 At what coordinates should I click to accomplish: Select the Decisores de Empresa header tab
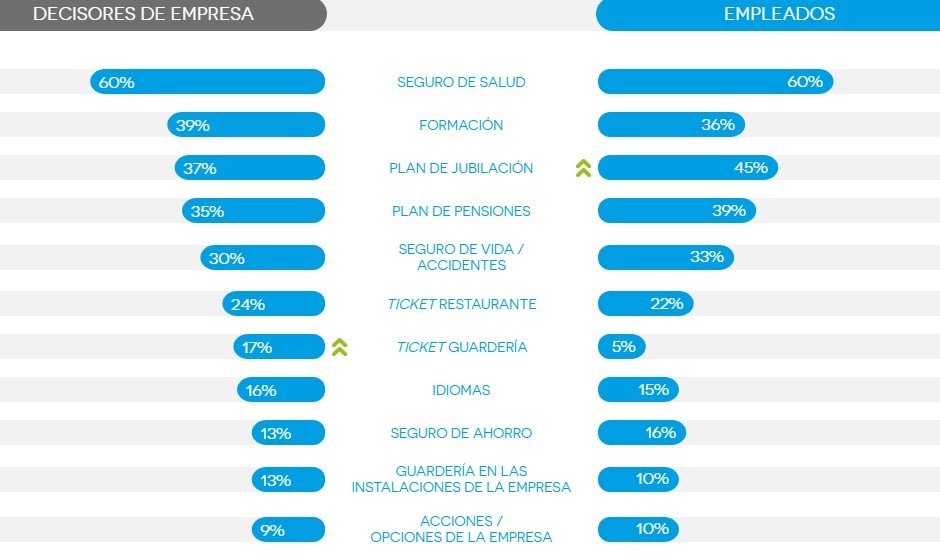163,15
